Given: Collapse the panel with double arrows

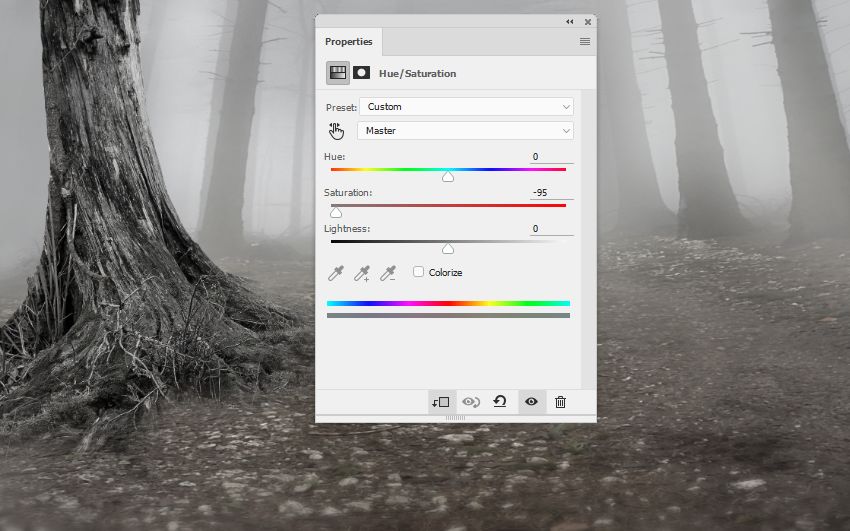Looking at the screenshot, I should point(570,22).
